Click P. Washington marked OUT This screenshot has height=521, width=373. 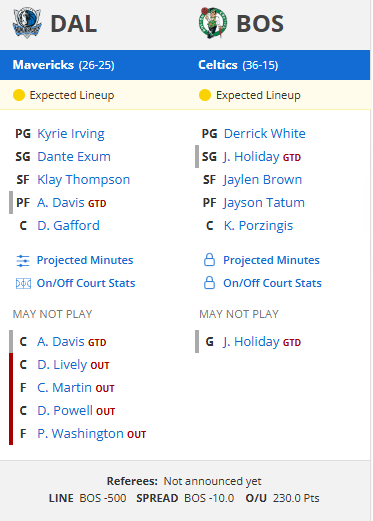pos(80,434)
